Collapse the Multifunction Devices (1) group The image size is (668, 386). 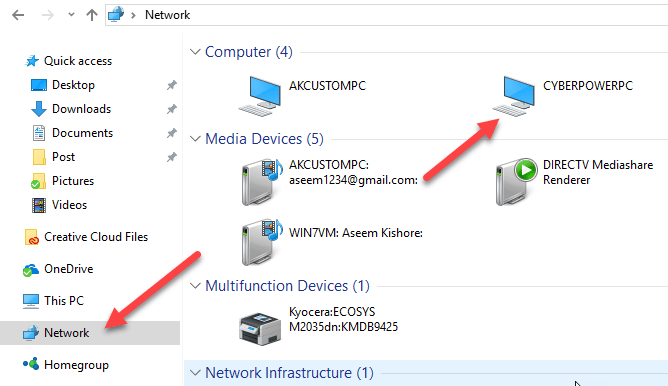195,286
